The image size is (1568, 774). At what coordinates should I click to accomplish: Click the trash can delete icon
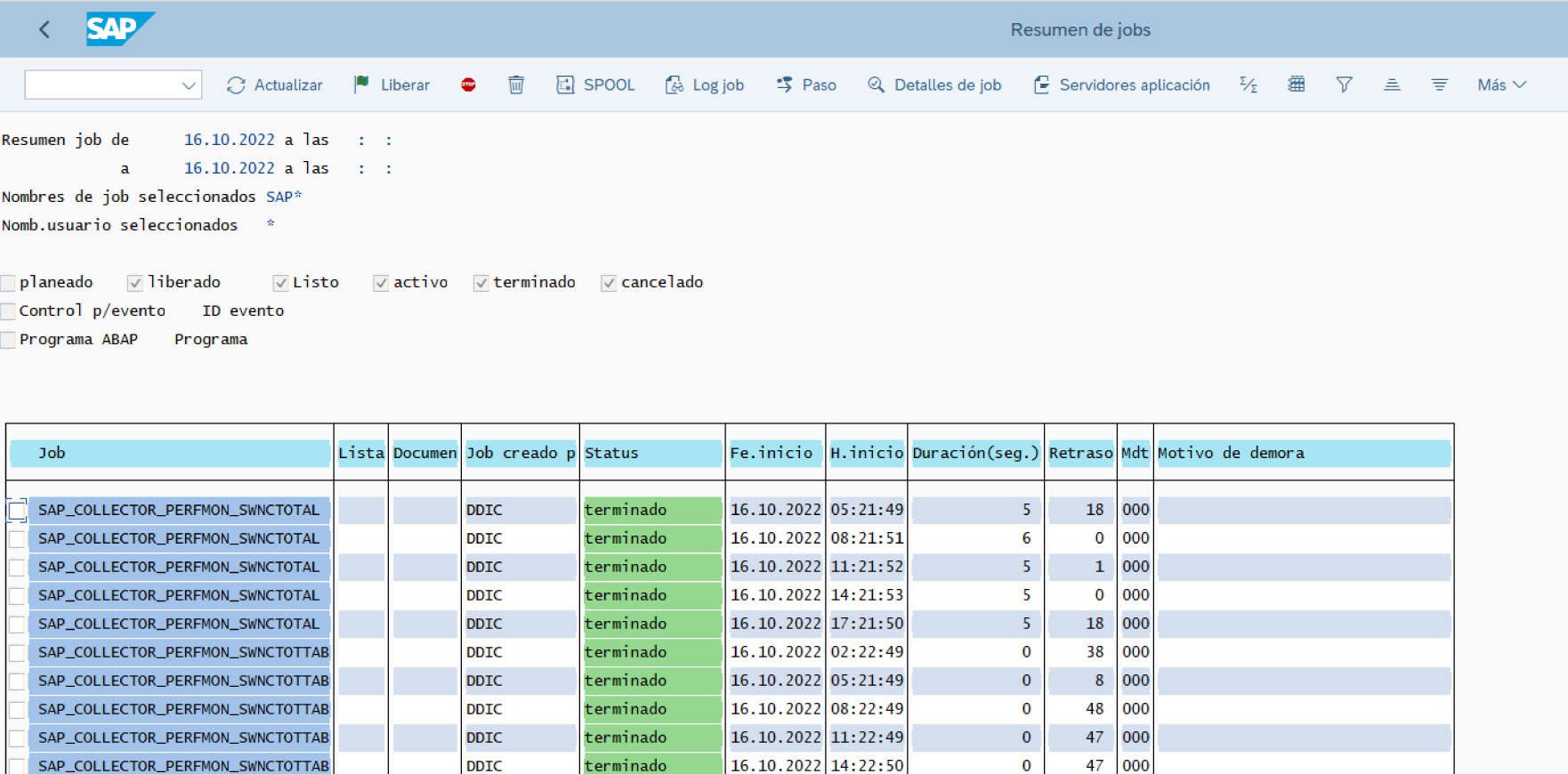click(x=516, y=85)
